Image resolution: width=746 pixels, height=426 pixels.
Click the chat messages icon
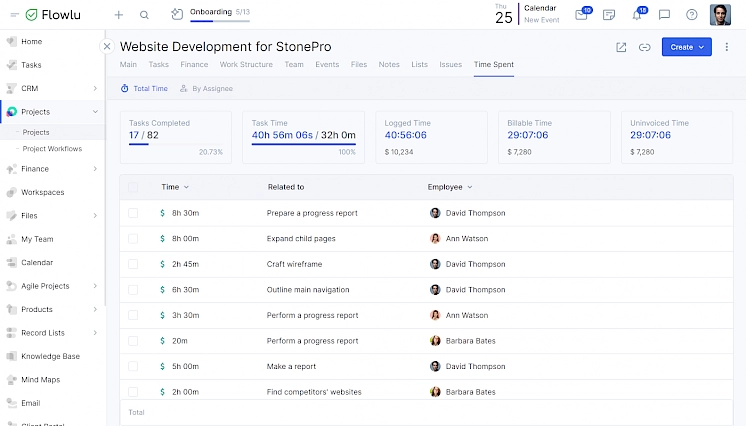pos(664,15)
